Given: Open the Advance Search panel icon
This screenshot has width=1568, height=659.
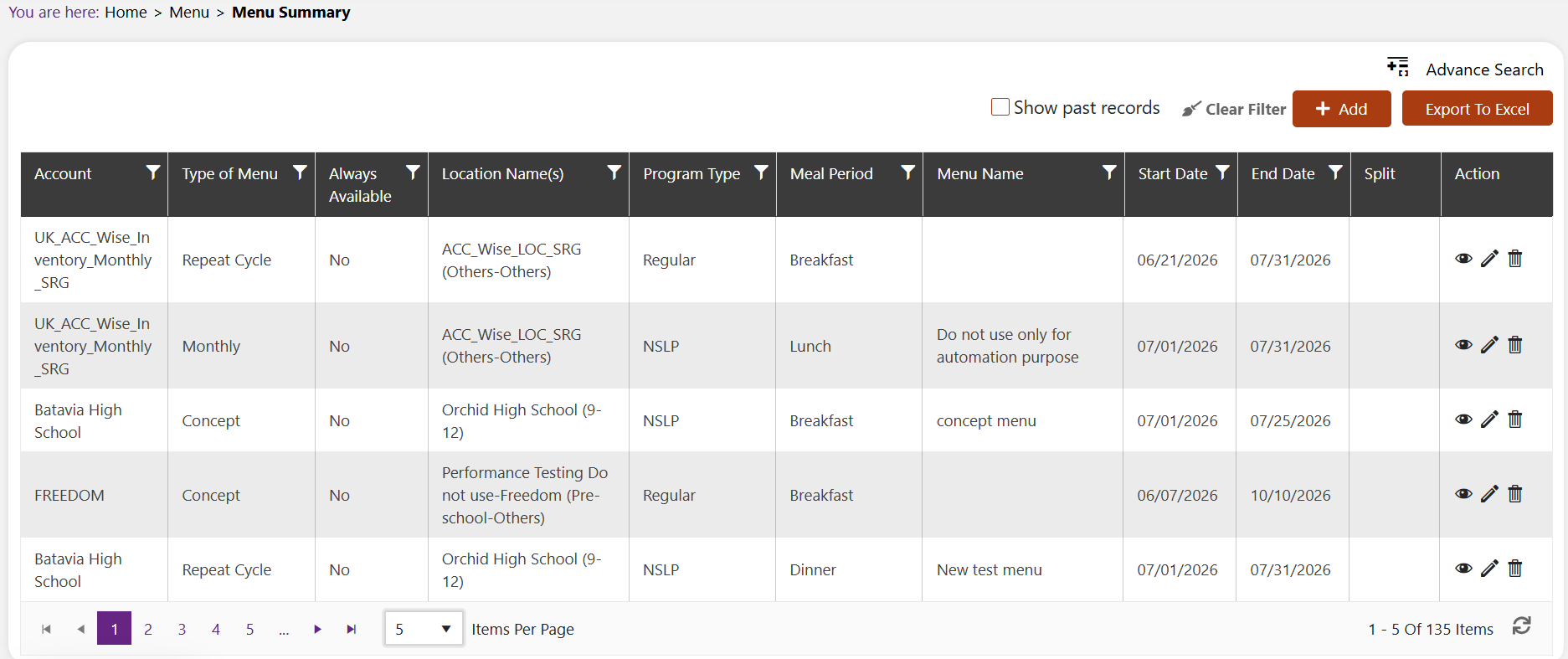Looking at the screenshot, I should coord(1397,67).
